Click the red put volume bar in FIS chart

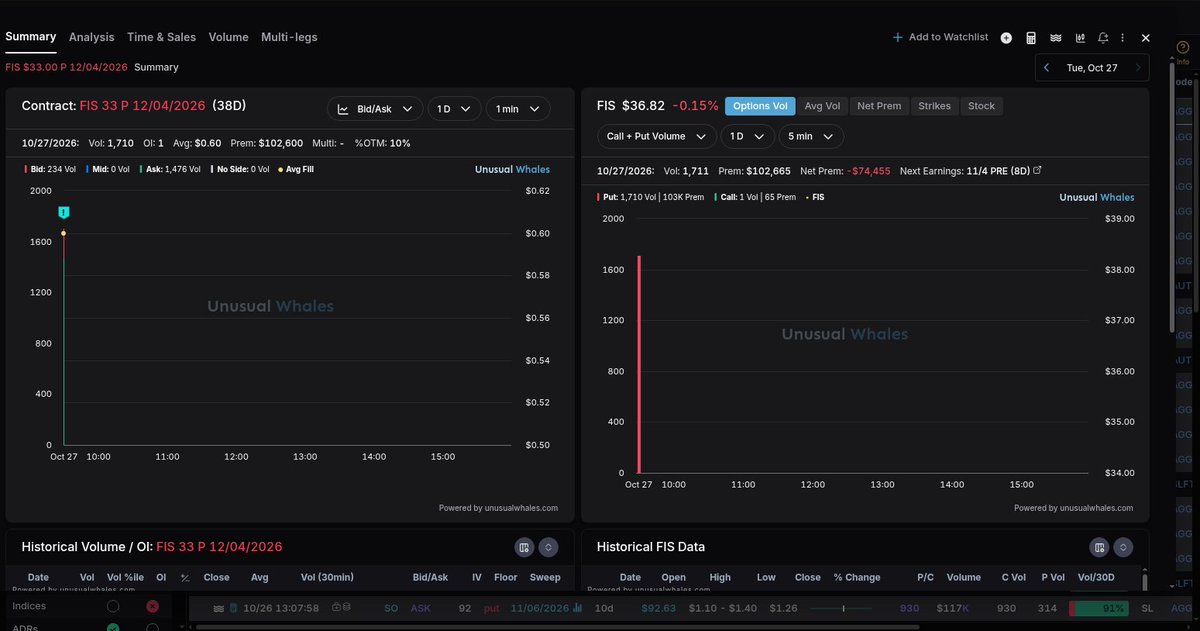click(x=638, y=364)
